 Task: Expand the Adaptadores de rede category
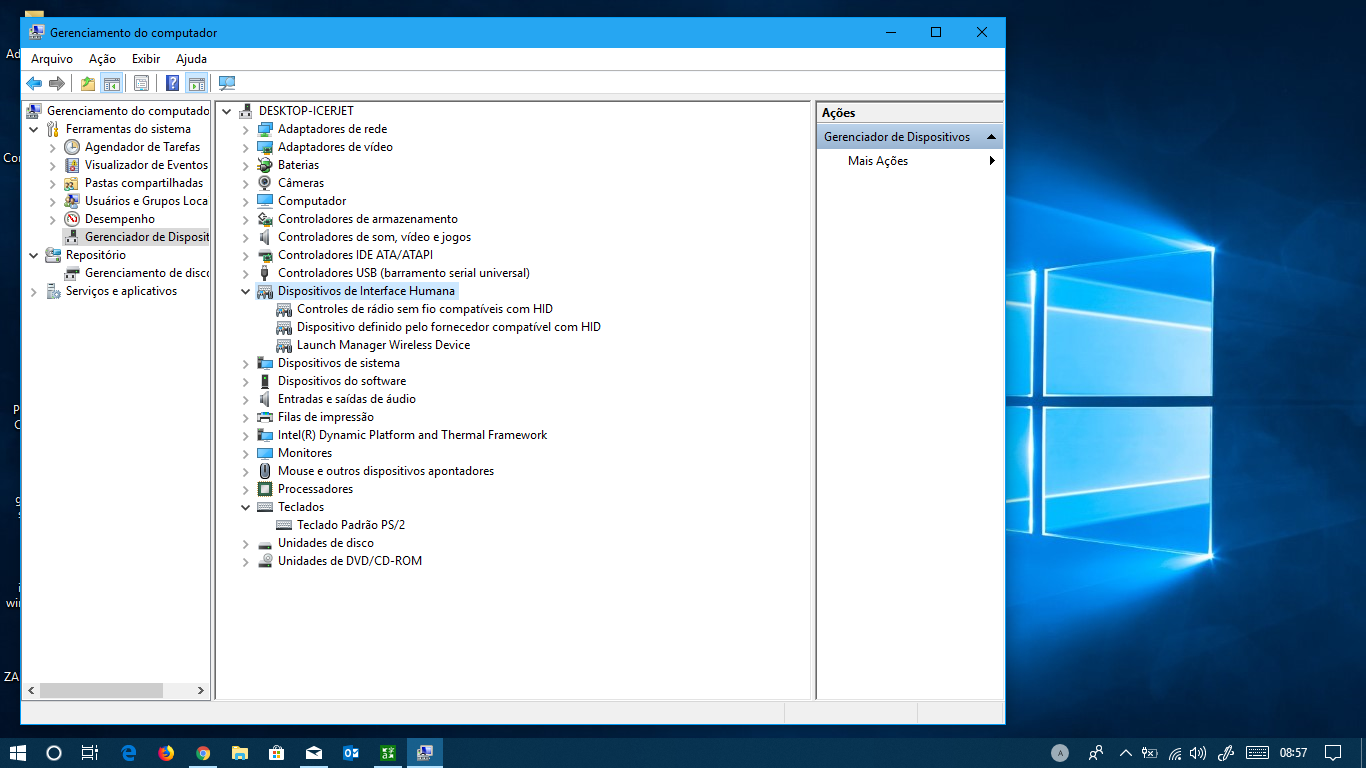[x=246, y=128]
